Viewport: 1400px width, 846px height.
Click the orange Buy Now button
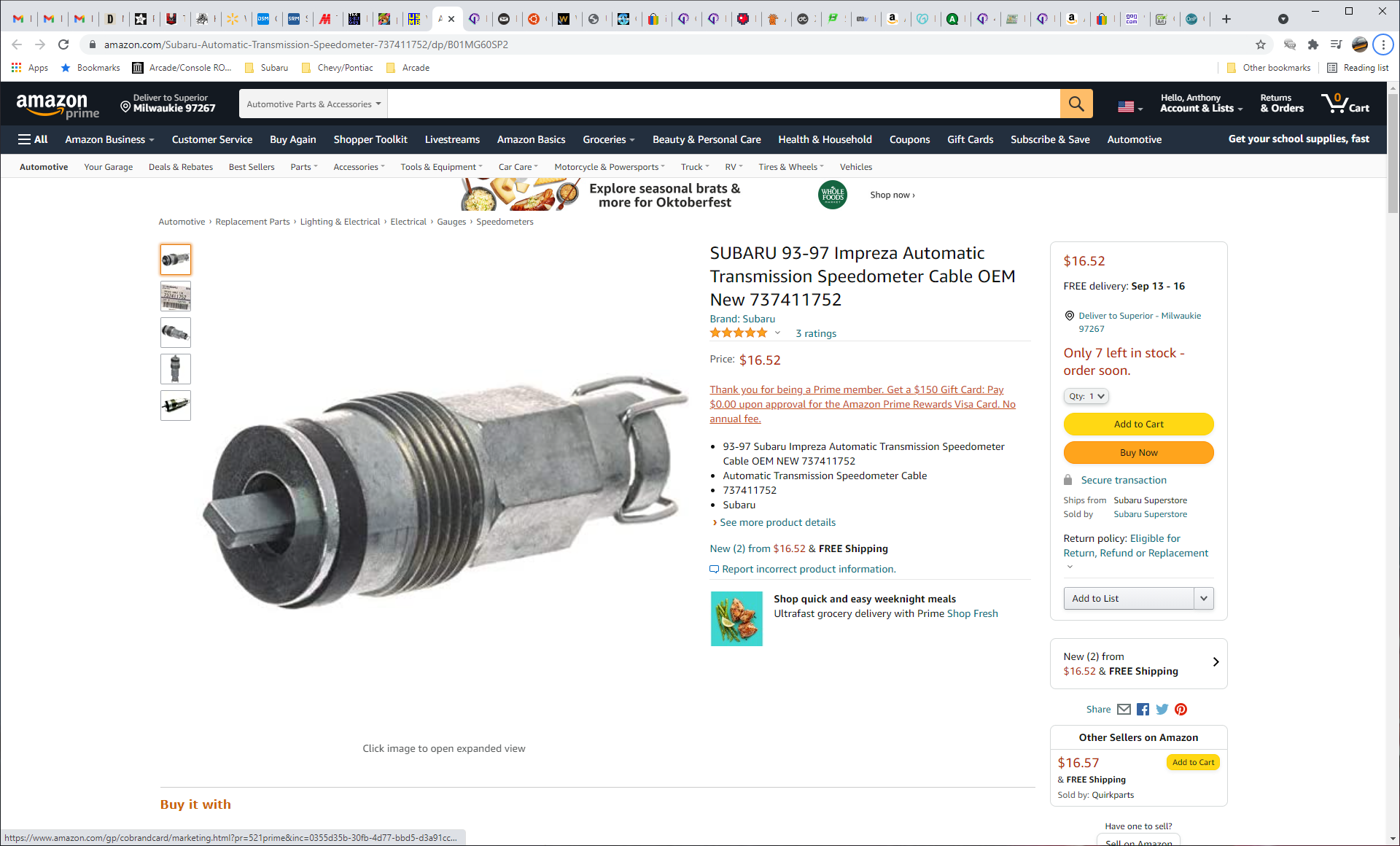[1138, 452]
